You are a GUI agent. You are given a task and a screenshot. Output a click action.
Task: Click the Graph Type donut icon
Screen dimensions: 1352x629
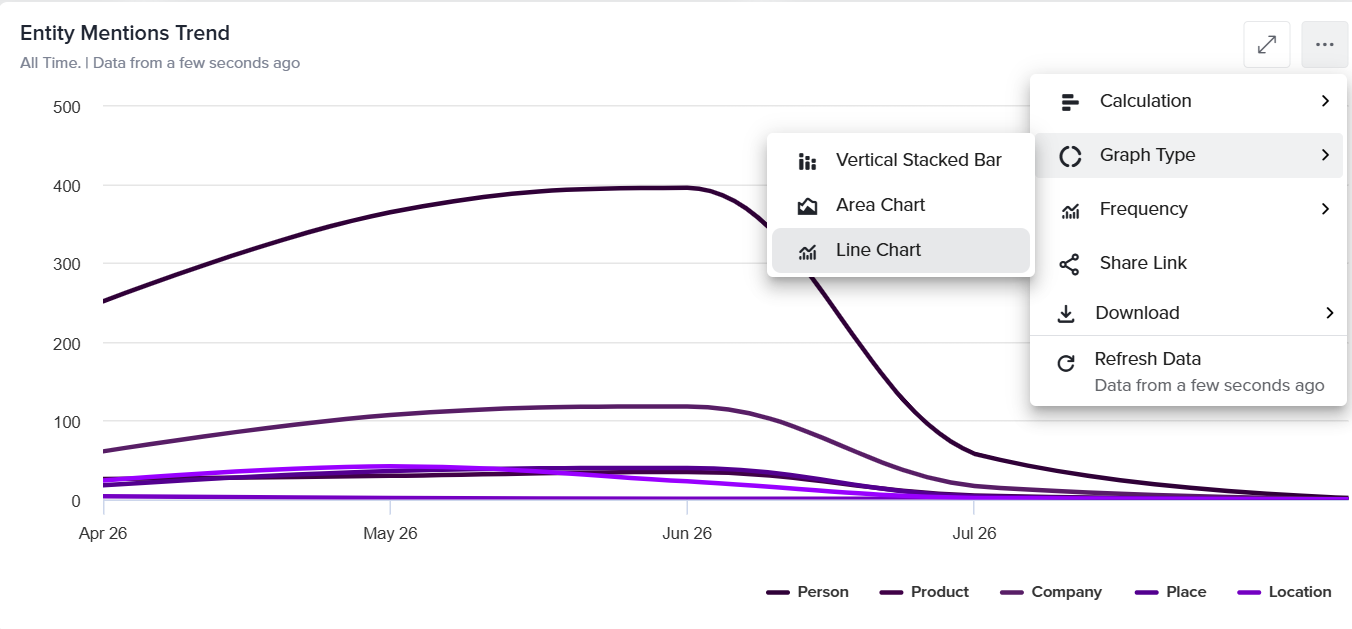(x=1070, y=156)
